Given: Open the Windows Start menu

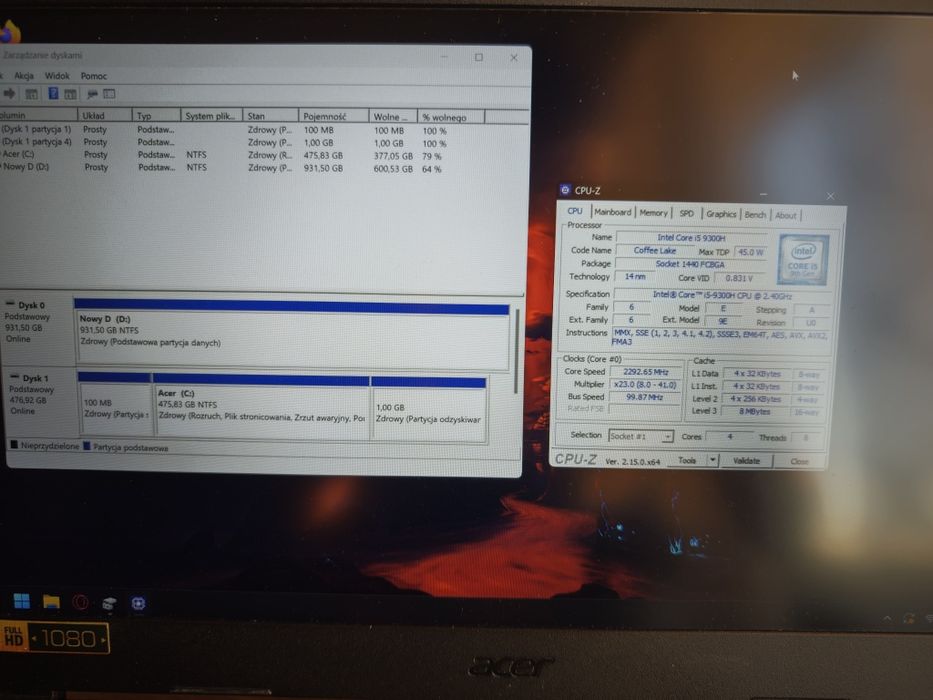Looking at the screenshot, I should (x=22, y=601).
